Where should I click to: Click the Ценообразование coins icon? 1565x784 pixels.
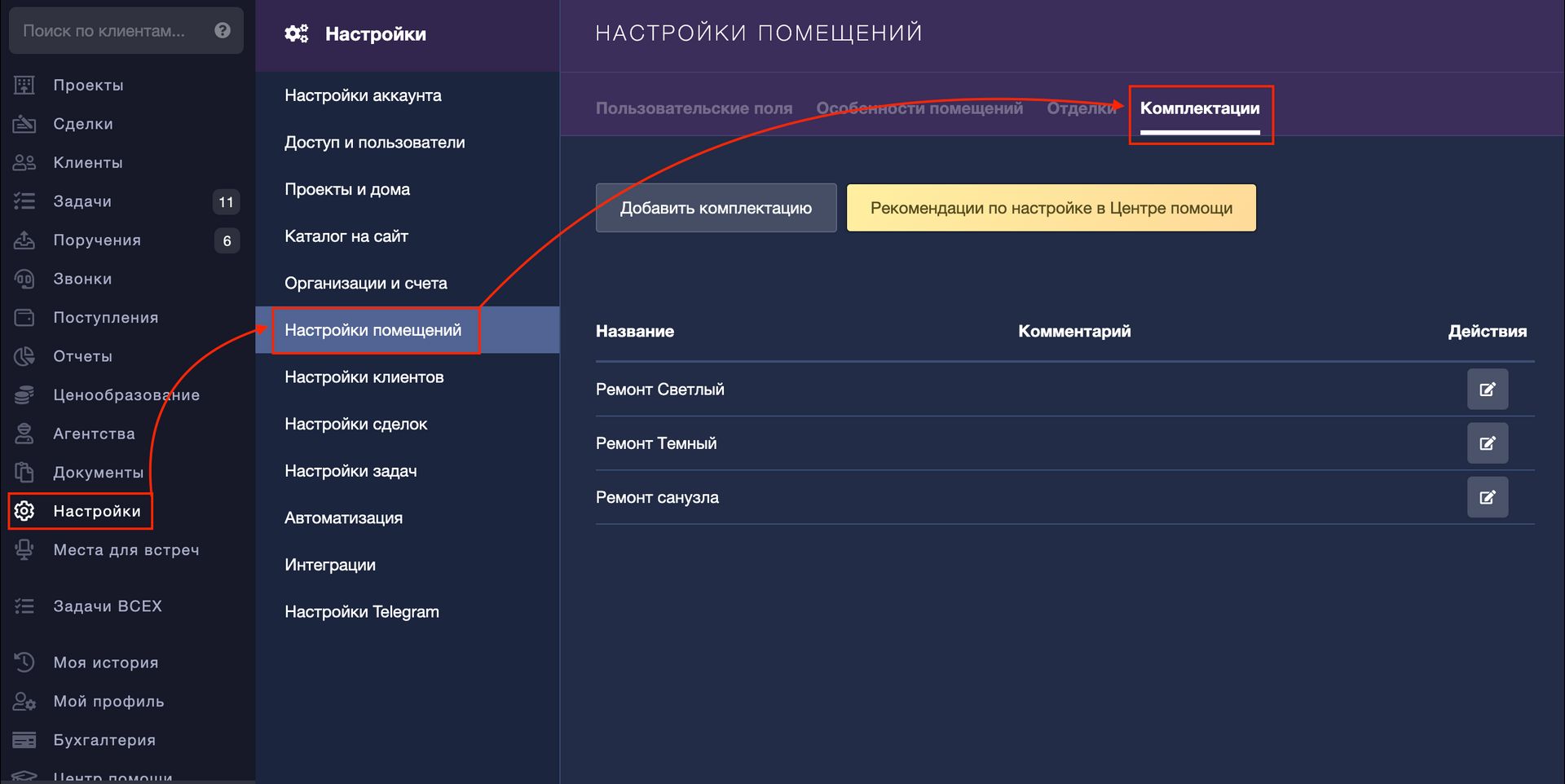24,395
